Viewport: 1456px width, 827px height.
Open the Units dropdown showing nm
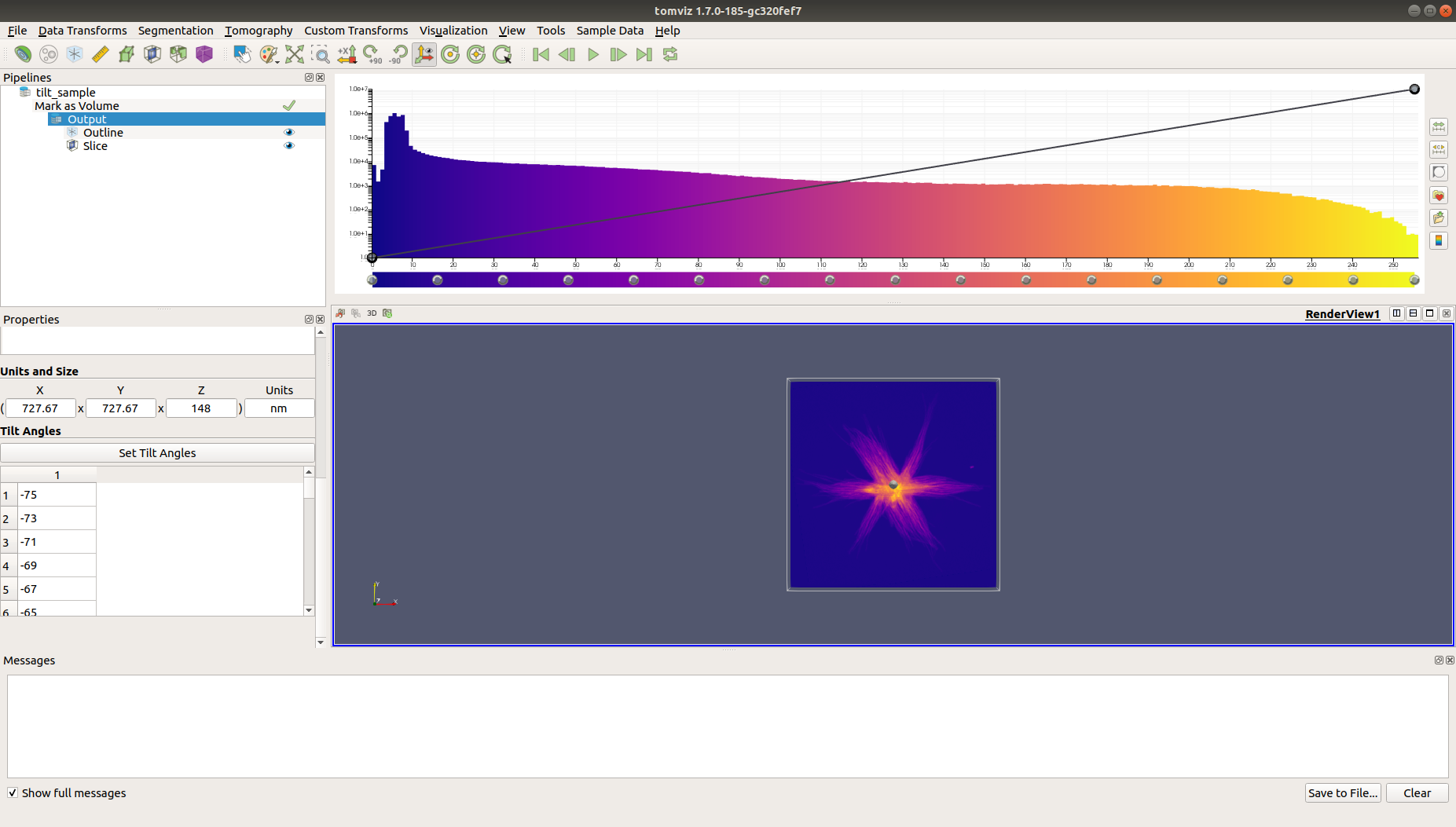(279, 408)
